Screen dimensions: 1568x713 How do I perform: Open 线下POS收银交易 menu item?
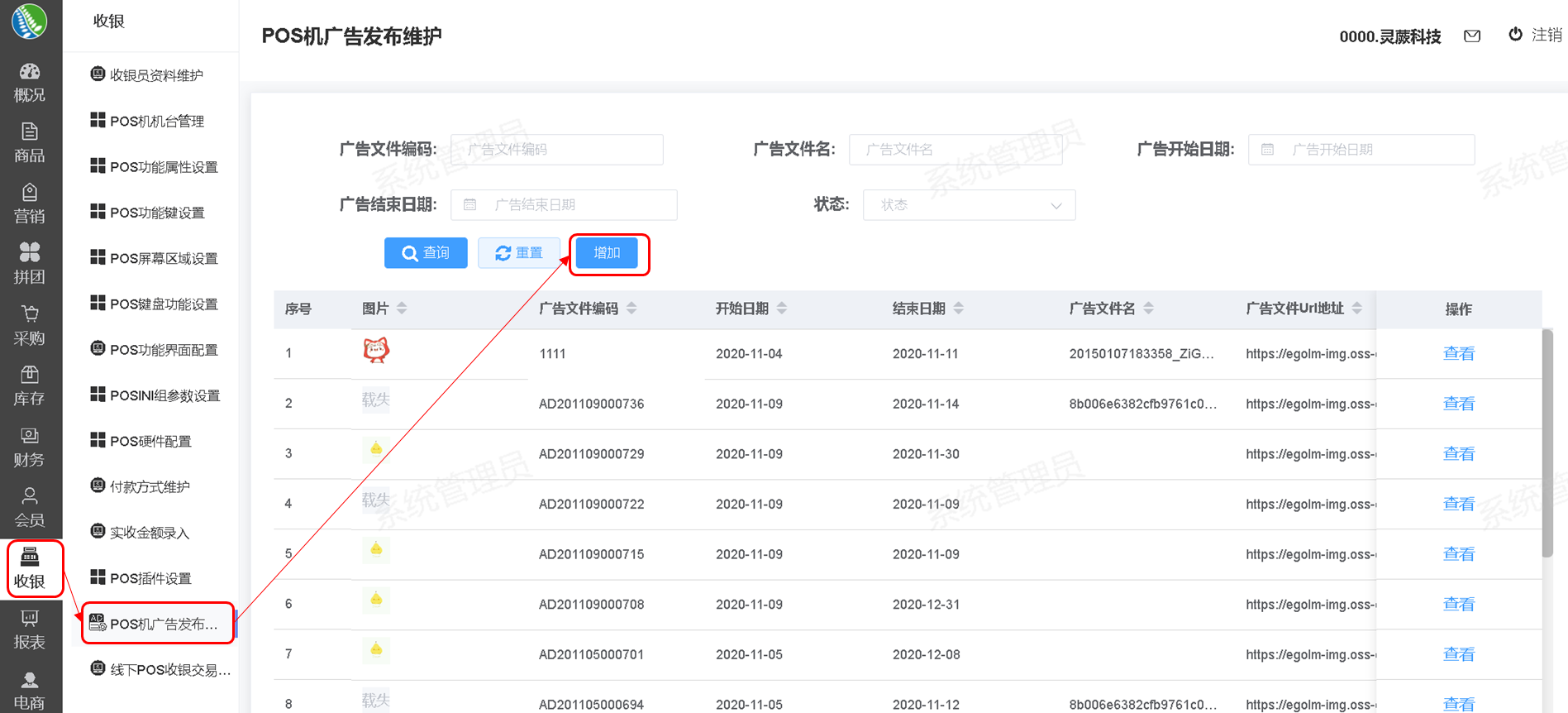[160, 669]
